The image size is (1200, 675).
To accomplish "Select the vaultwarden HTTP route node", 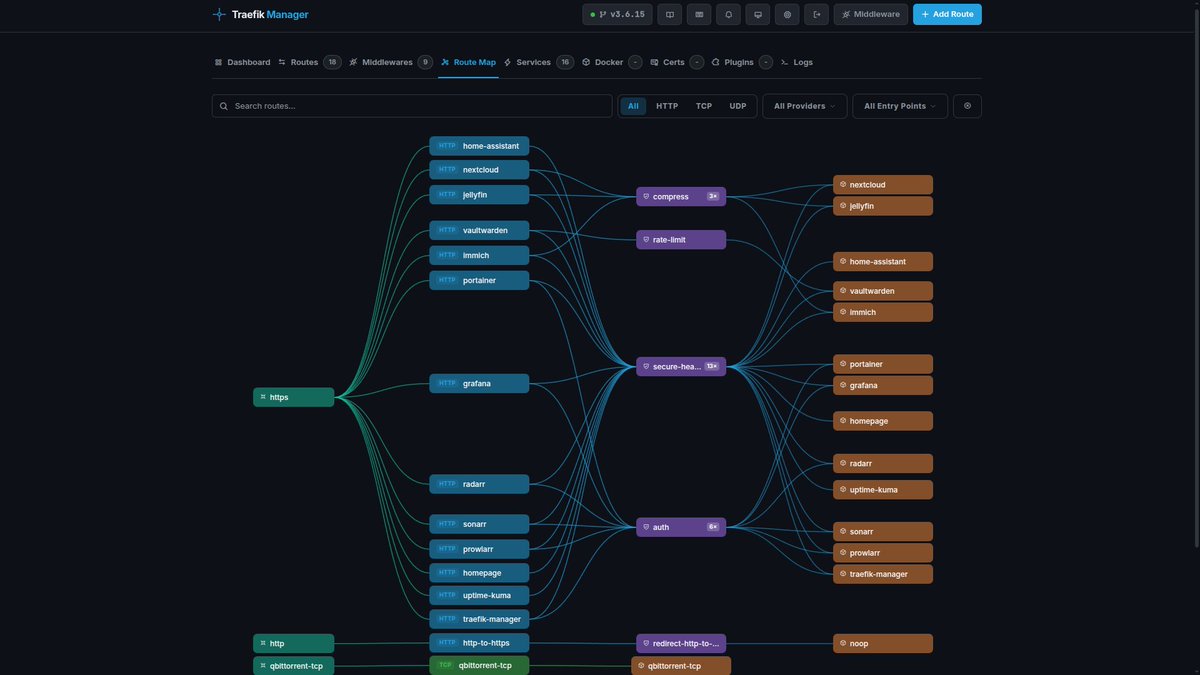I will [x=479, y=231].
